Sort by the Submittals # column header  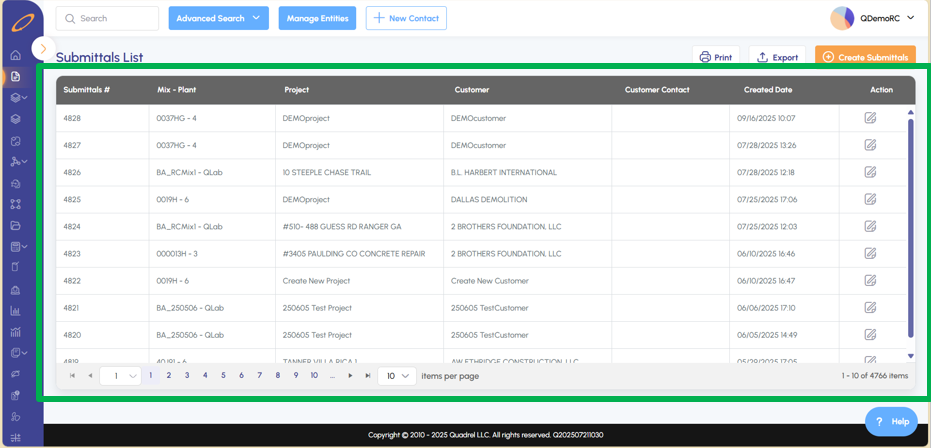pos(87,90)
